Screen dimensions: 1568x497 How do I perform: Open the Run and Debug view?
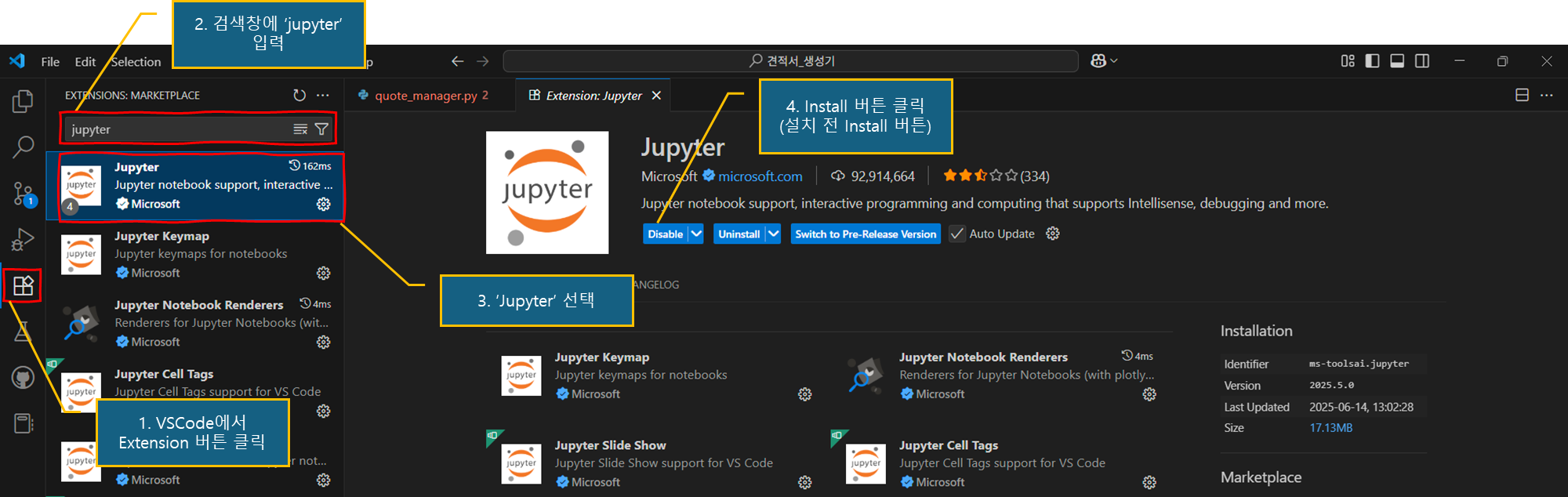point(23,239)
